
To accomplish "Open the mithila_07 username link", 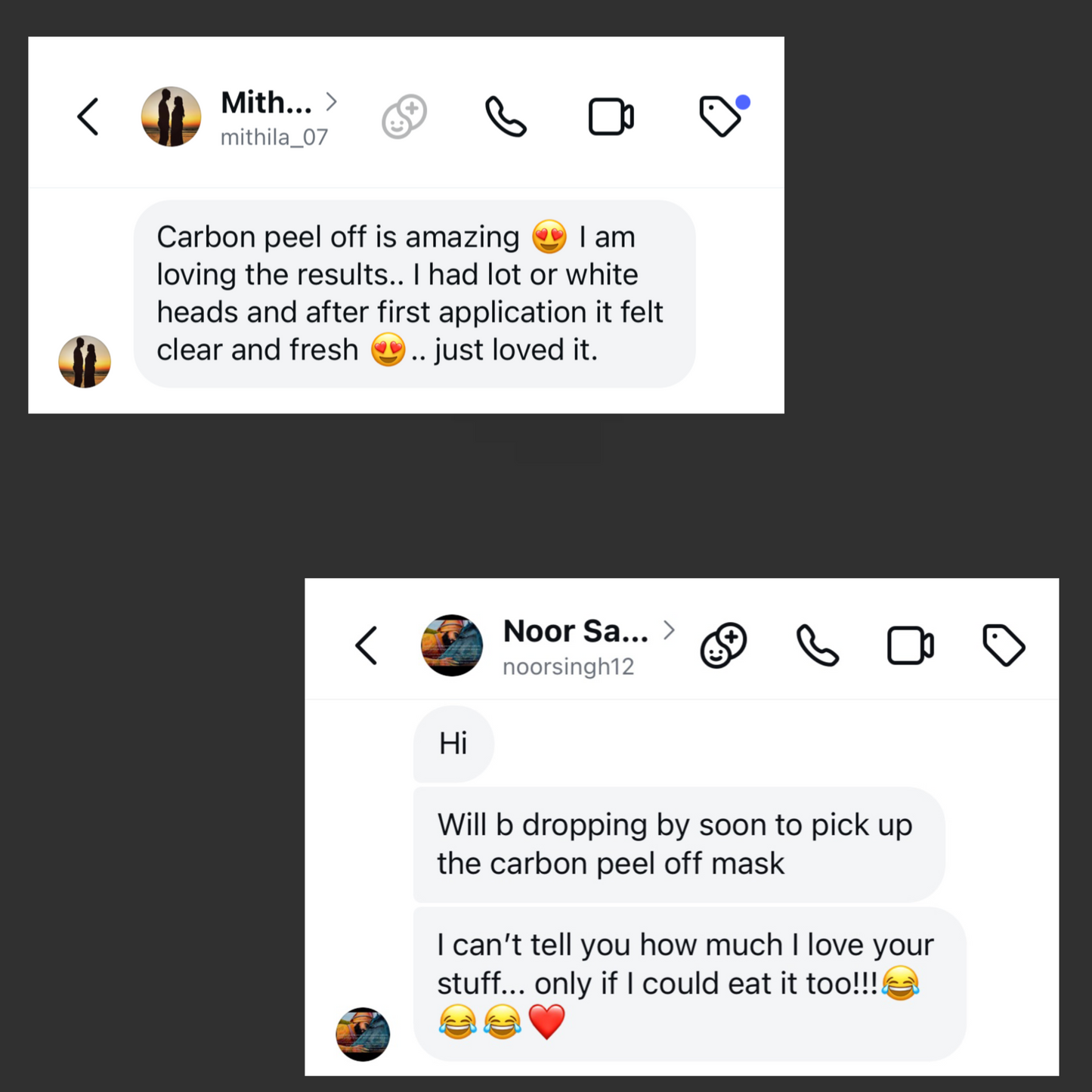I will [x=274, y=138].
